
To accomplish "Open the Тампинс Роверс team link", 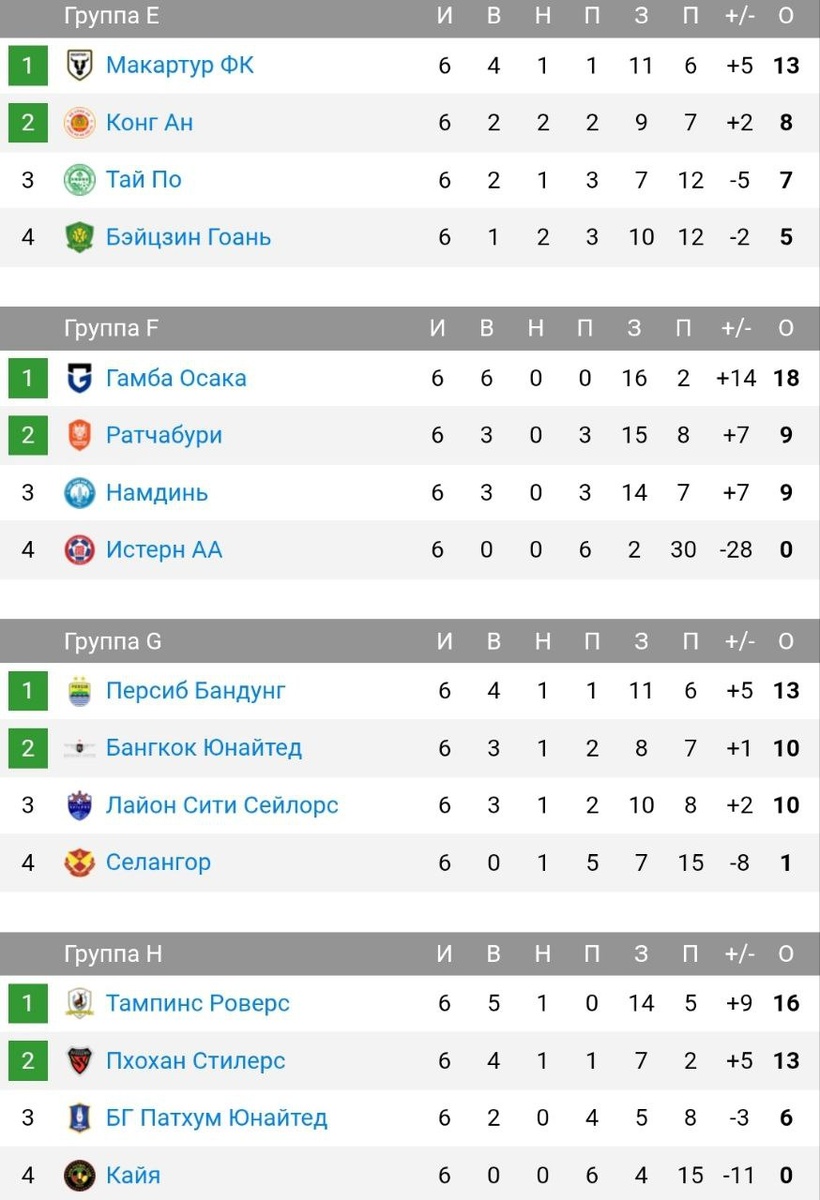I will pyautogui.click(x=198, y=1003).
